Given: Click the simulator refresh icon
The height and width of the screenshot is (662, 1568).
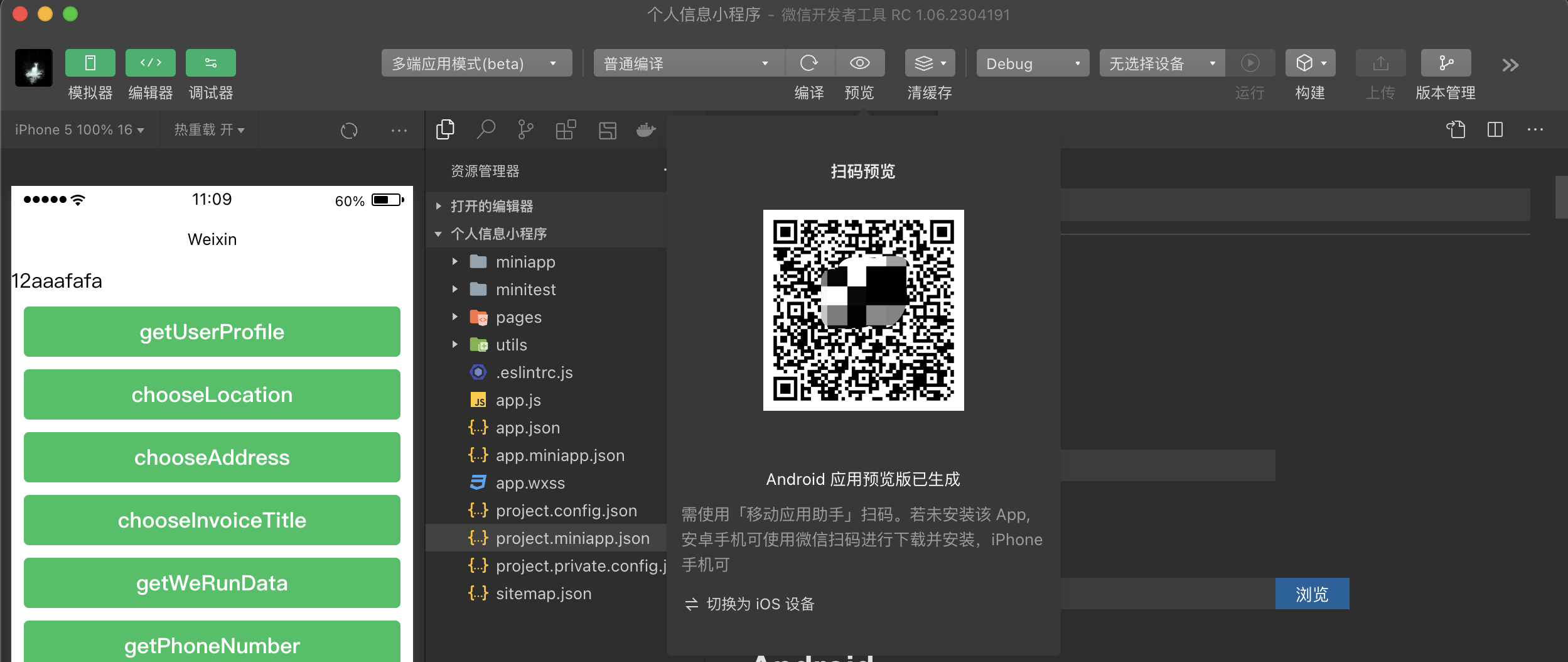Looking at the screenshot, I should pyautogui.click(x=349, y=130).
